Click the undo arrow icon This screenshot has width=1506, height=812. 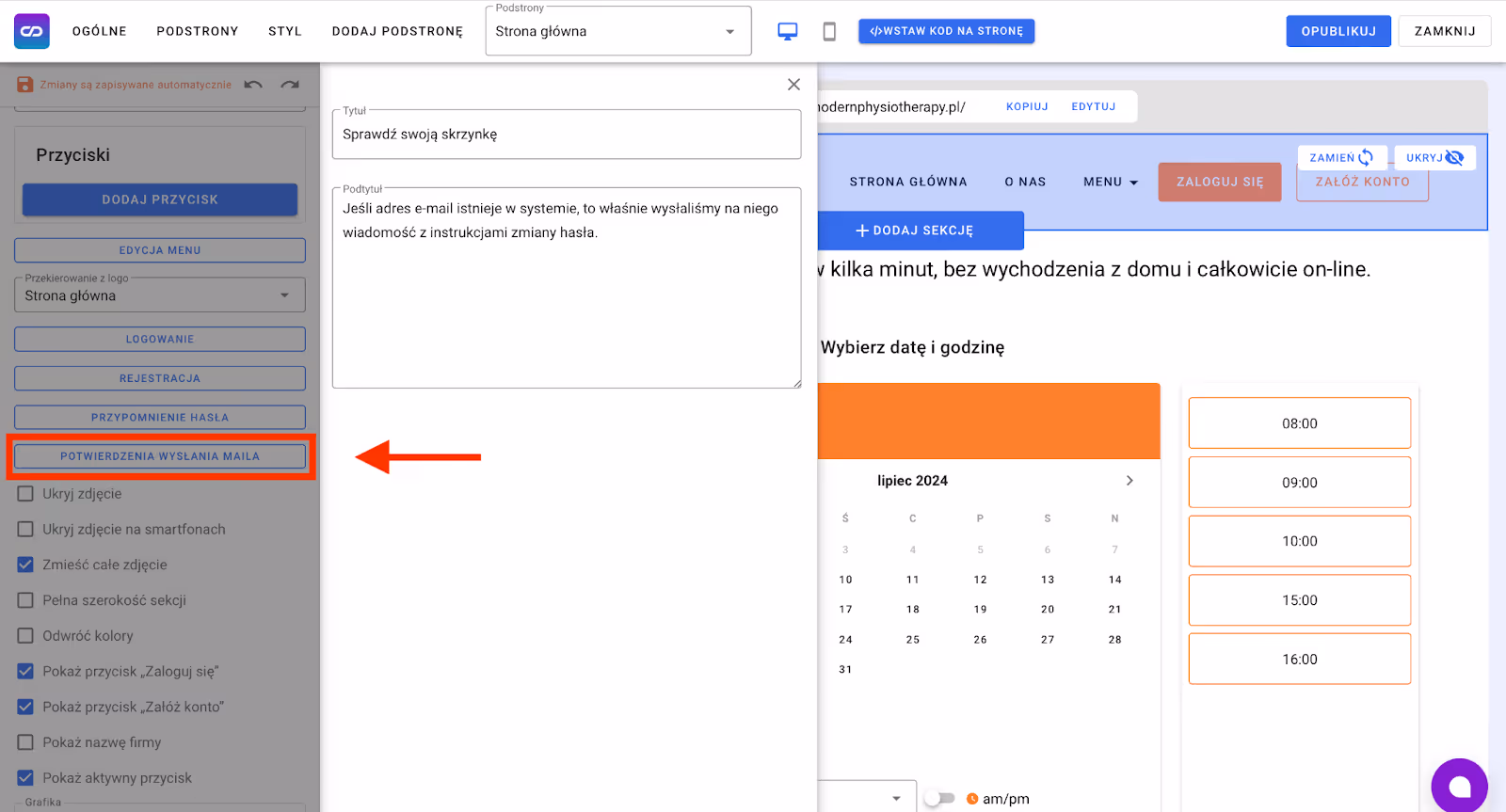[x=253, y=85]
